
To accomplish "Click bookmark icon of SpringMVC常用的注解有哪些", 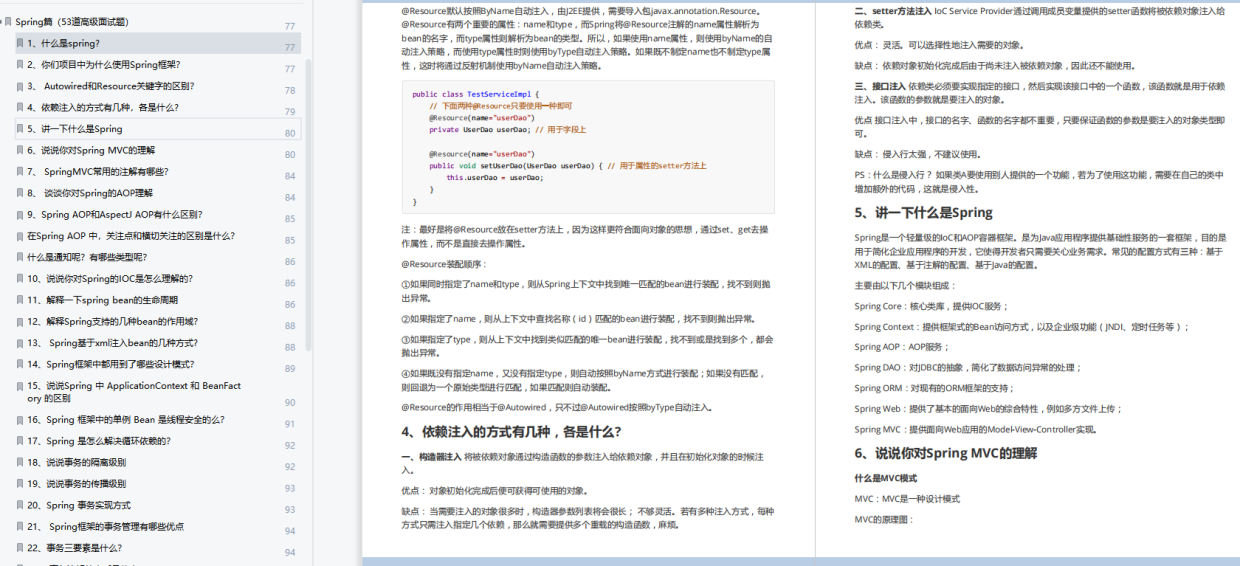I will coord(20,172).
